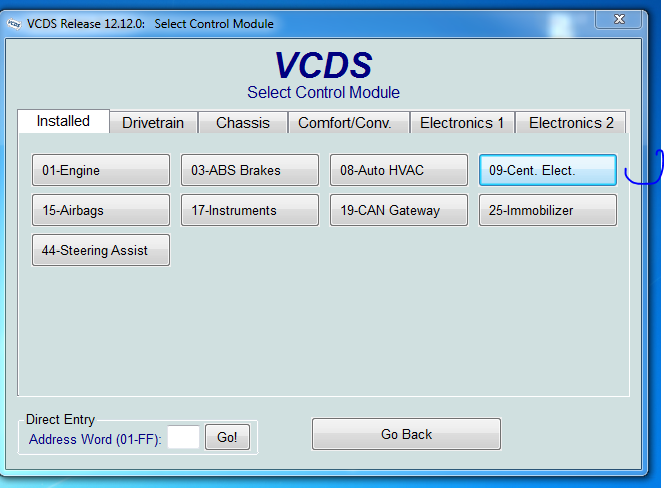This screenshot has height=488, width=664.
Task: Click the Go Back button
Action: [x=406, y=434]
